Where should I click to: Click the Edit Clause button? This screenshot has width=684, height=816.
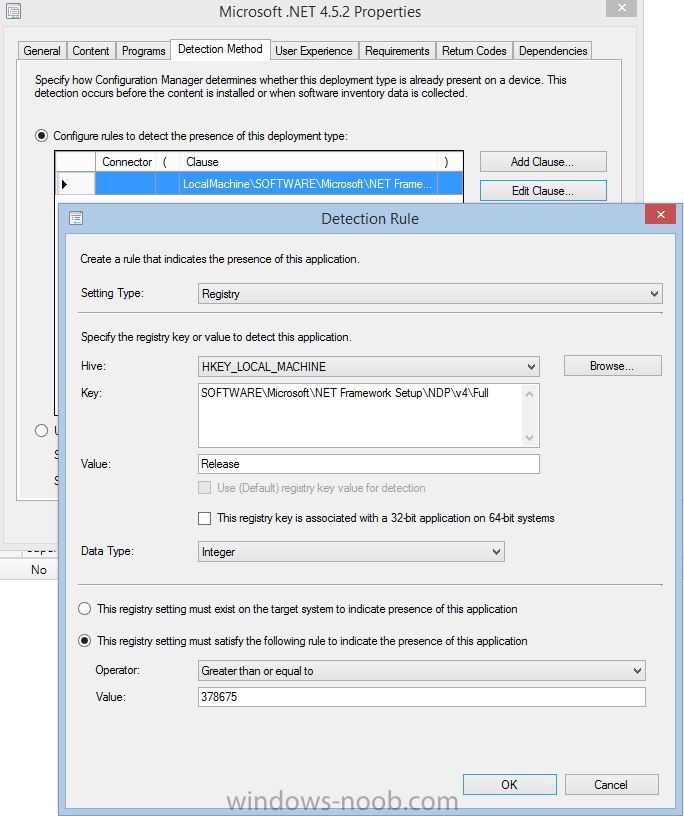543,191
